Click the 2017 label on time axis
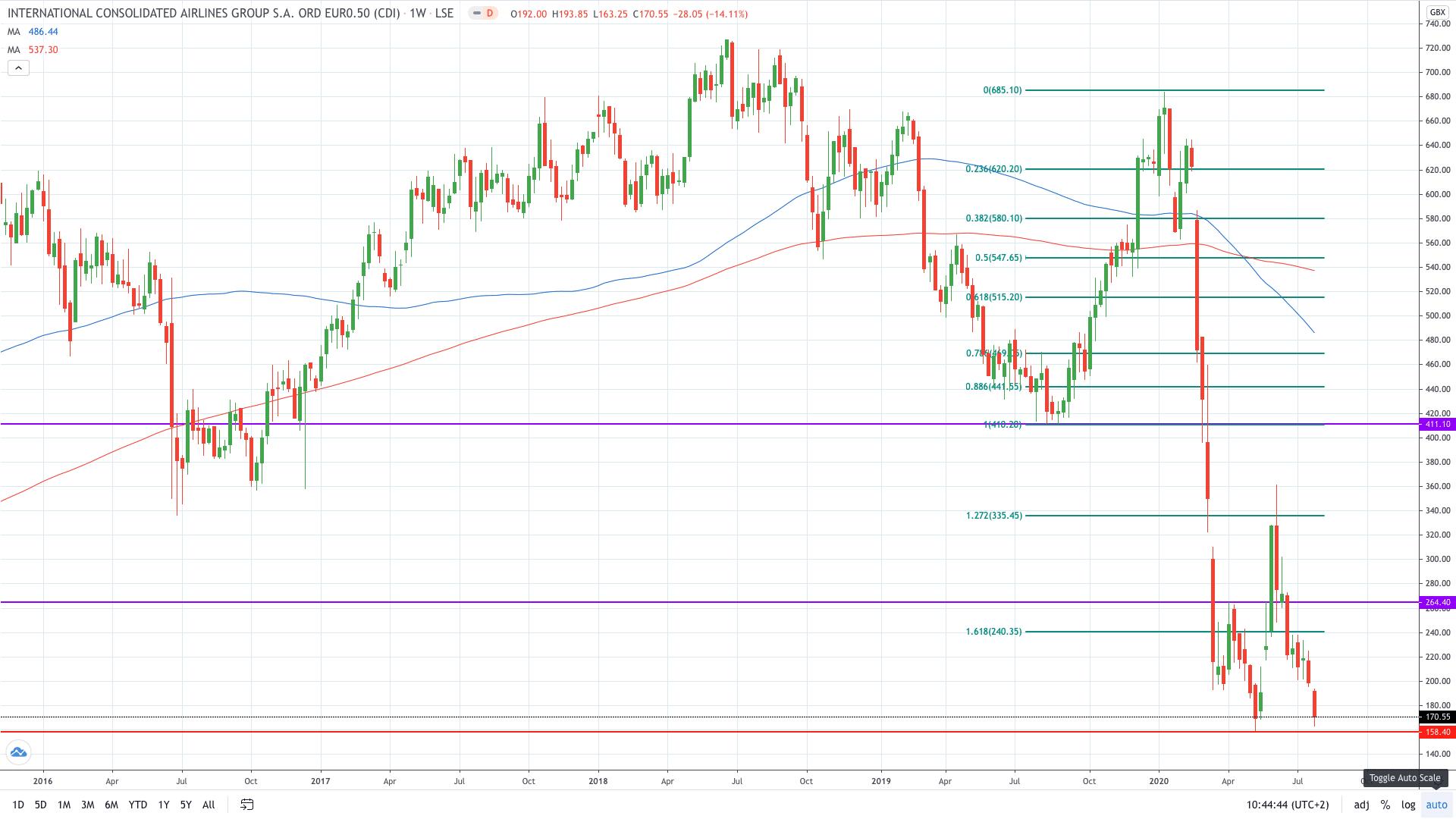The width and height of the screenshot is (1456, 819). 321,781
